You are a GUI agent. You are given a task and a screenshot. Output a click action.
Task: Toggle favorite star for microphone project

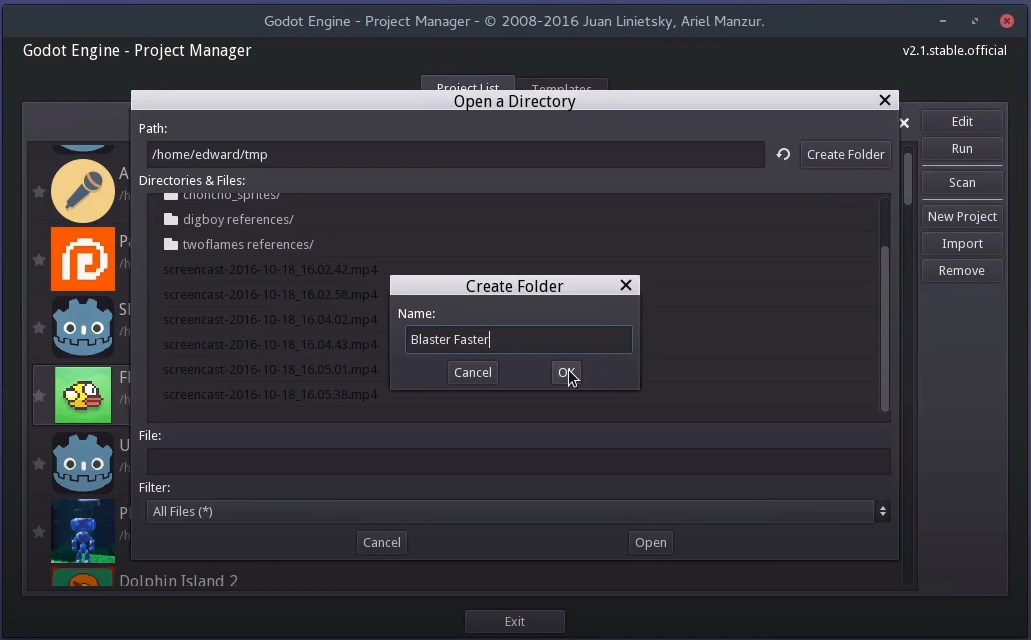pos(39,191)
